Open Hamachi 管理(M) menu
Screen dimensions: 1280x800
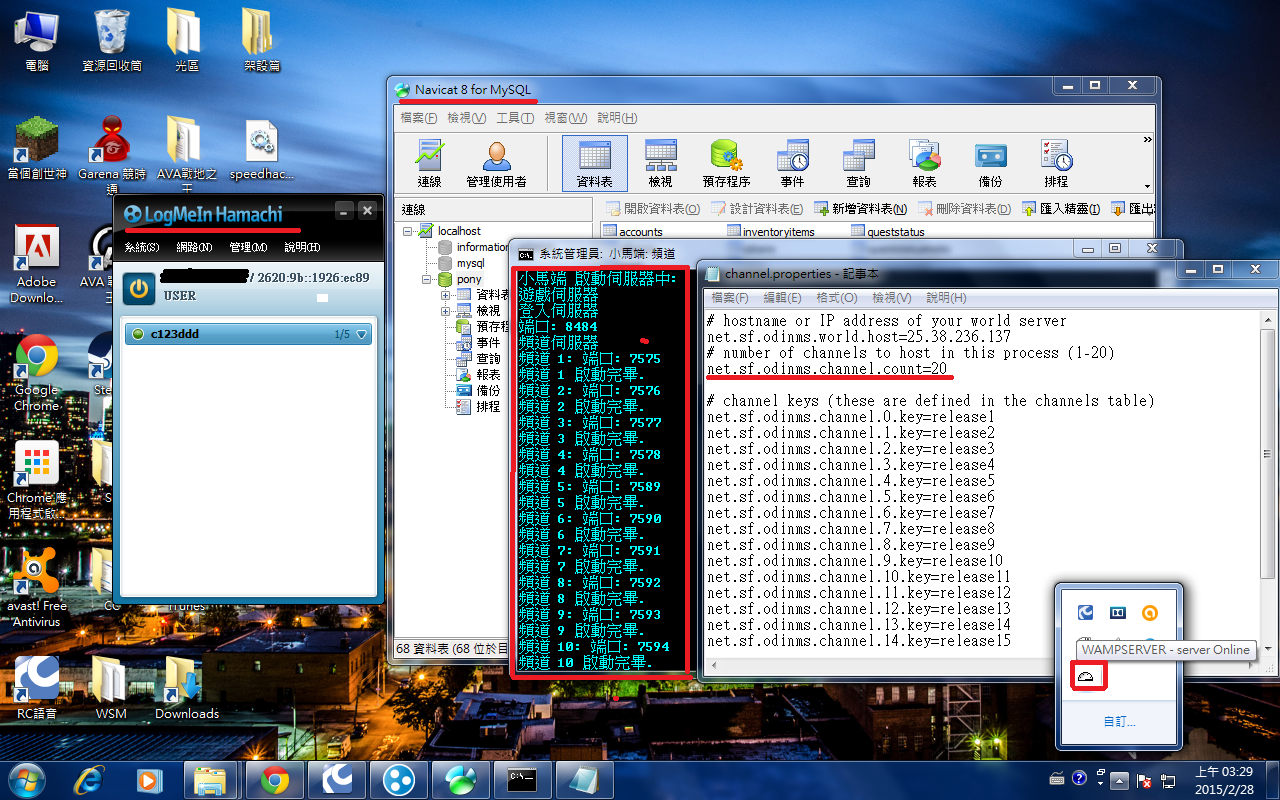pos(248,247)
